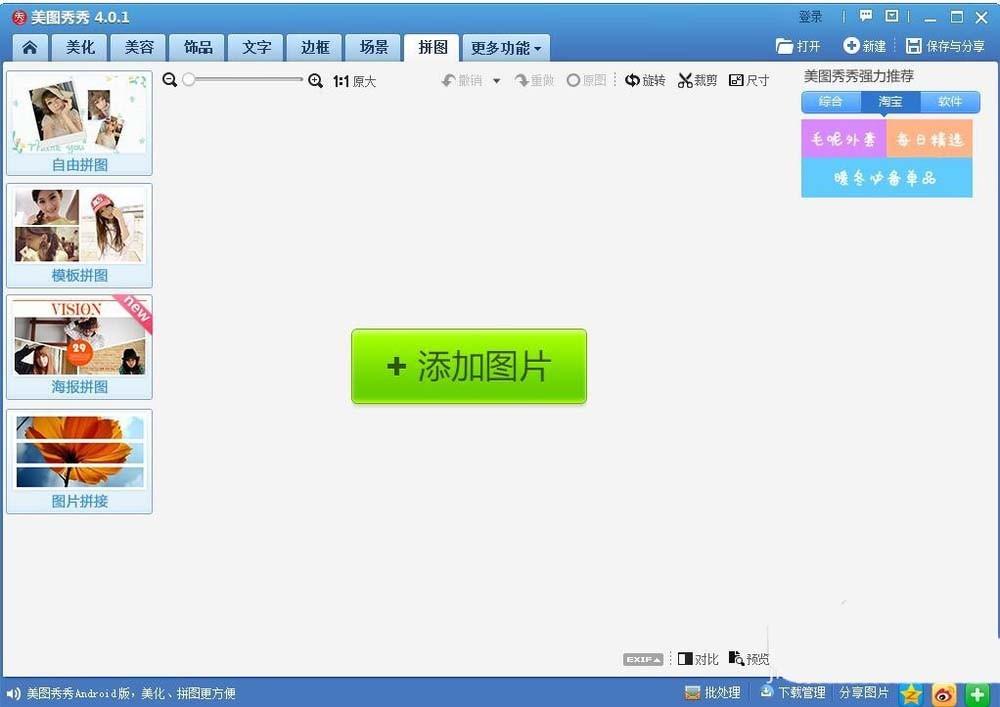The width and height of the screenshot is (1000, 707).
Task: Click the Home icon tab
Action: click(29, 47)
